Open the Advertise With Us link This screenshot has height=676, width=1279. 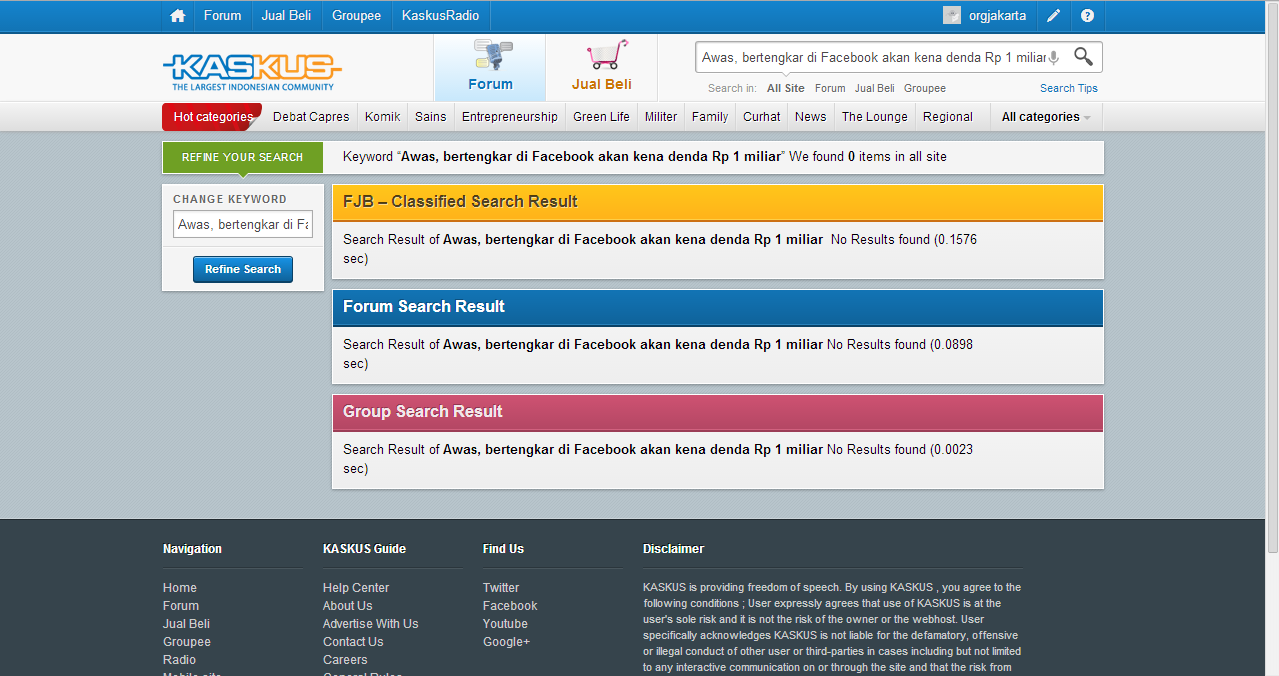pos(371,624)
